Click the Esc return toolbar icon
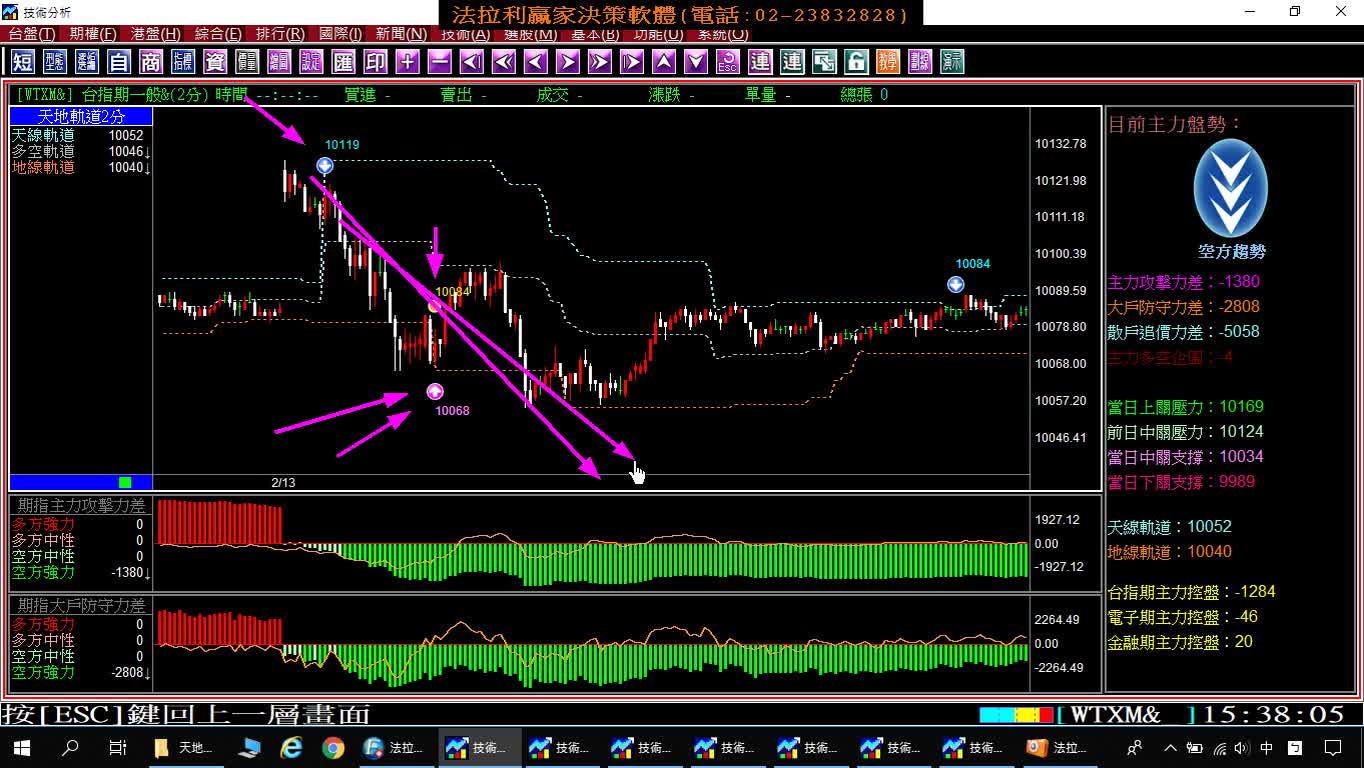 727,62
